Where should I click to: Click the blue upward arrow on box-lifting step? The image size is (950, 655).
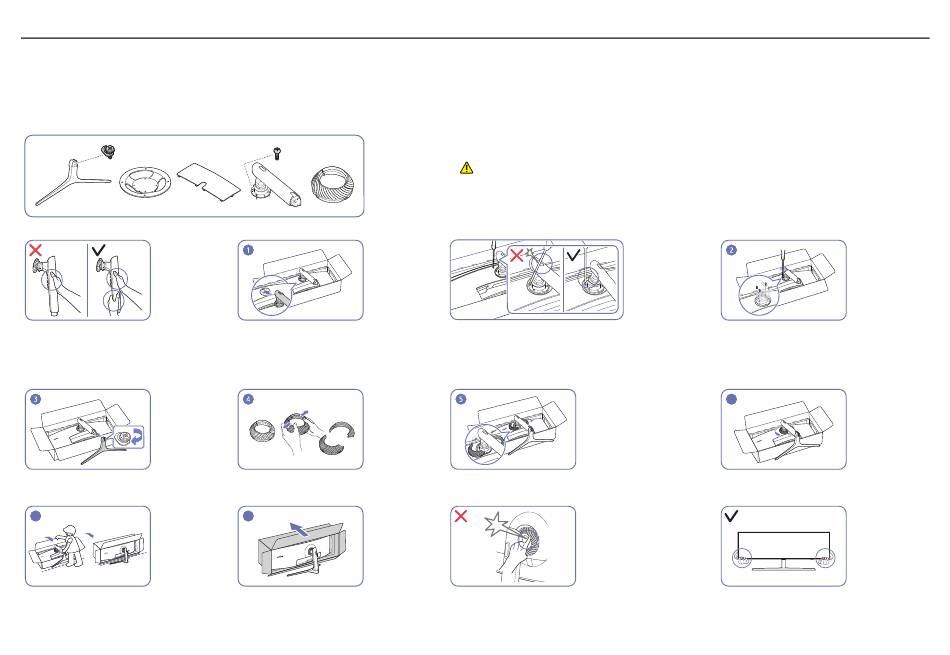(x=300, y=528)
